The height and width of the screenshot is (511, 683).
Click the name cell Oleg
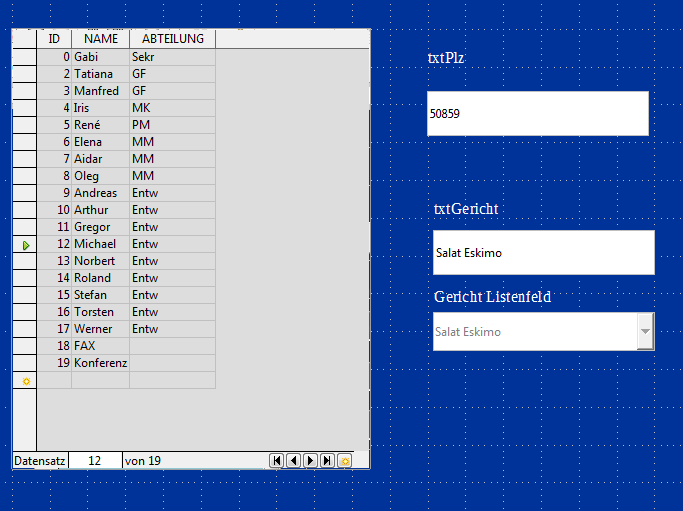click(x=100, y=176)
